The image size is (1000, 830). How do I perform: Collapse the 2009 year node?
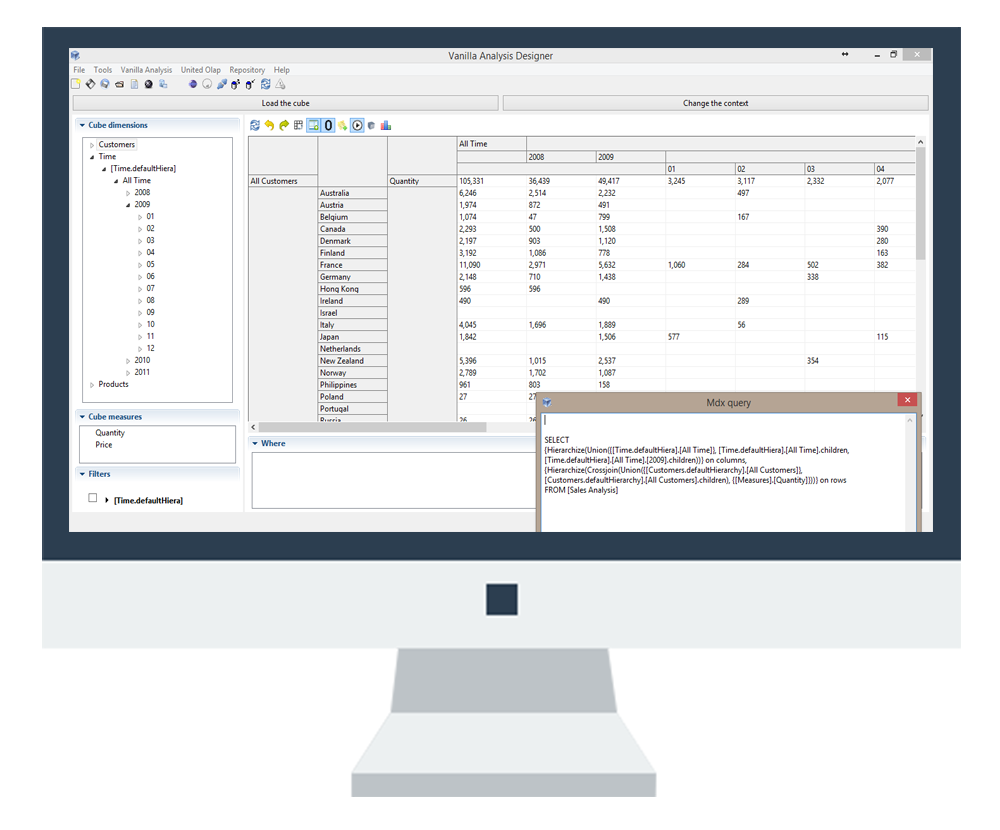click(128, 205)
